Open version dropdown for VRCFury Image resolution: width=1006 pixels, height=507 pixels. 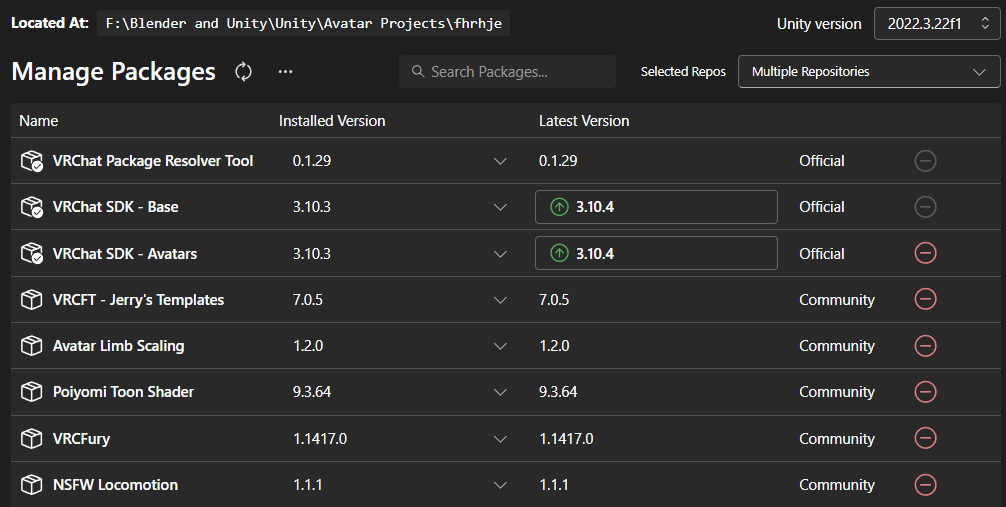500,440
